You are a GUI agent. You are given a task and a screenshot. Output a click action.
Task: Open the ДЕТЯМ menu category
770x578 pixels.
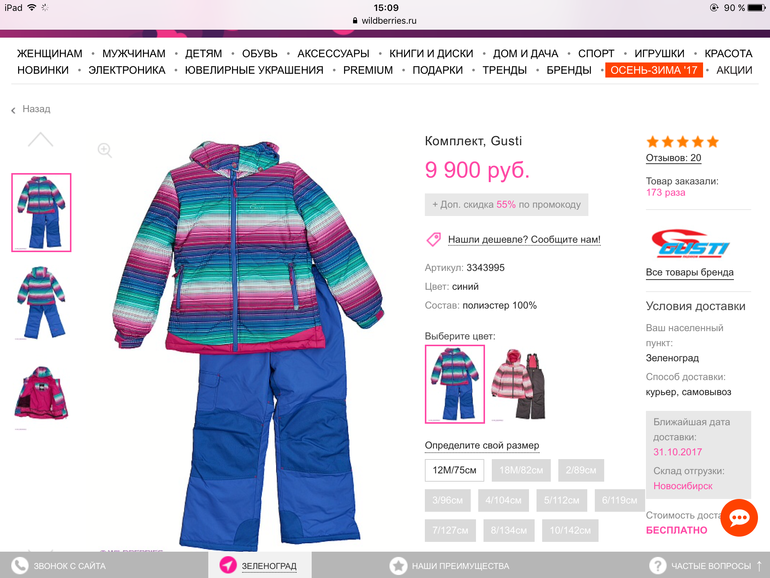[203, 54]
